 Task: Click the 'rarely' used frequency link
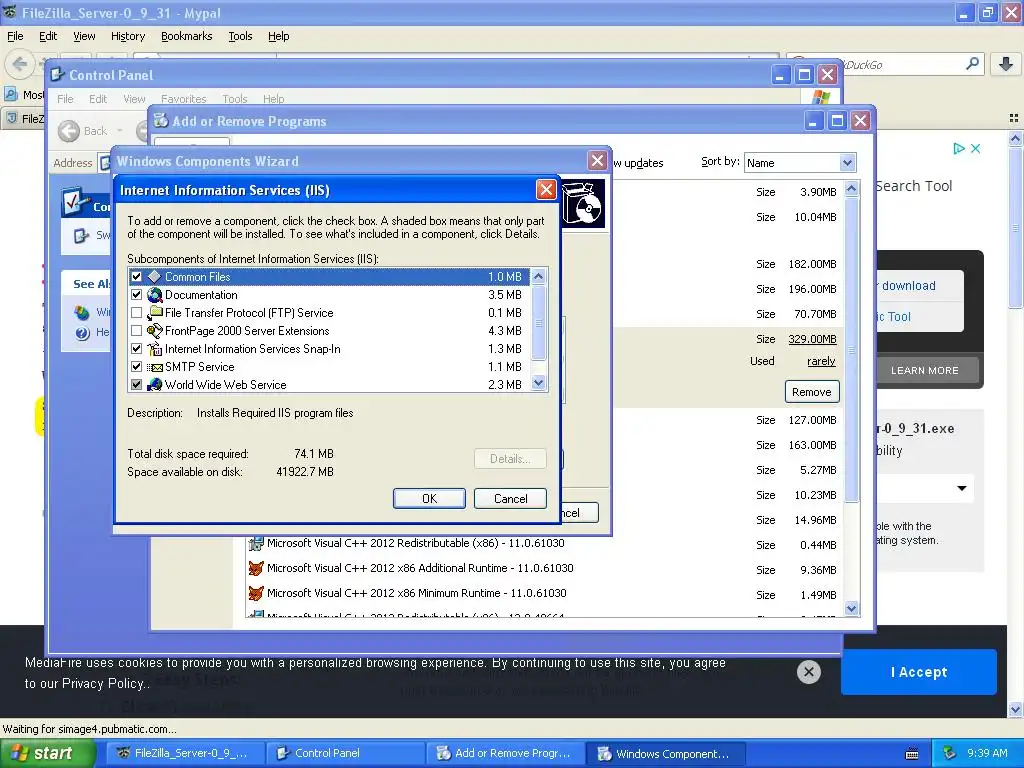click(x=821, y=361)
